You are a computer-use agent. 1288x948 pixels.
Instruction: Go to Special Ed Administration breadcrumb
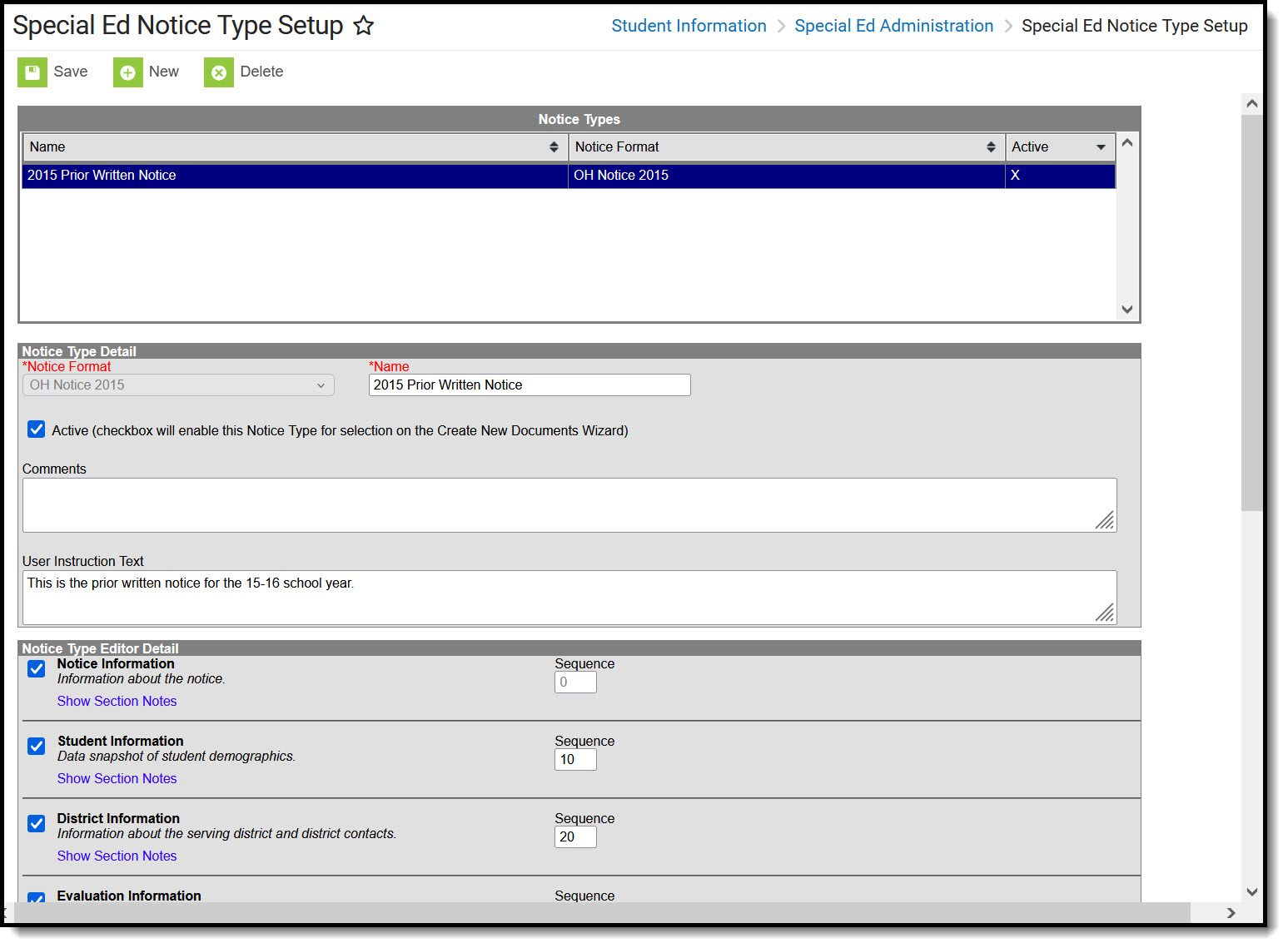894,26
